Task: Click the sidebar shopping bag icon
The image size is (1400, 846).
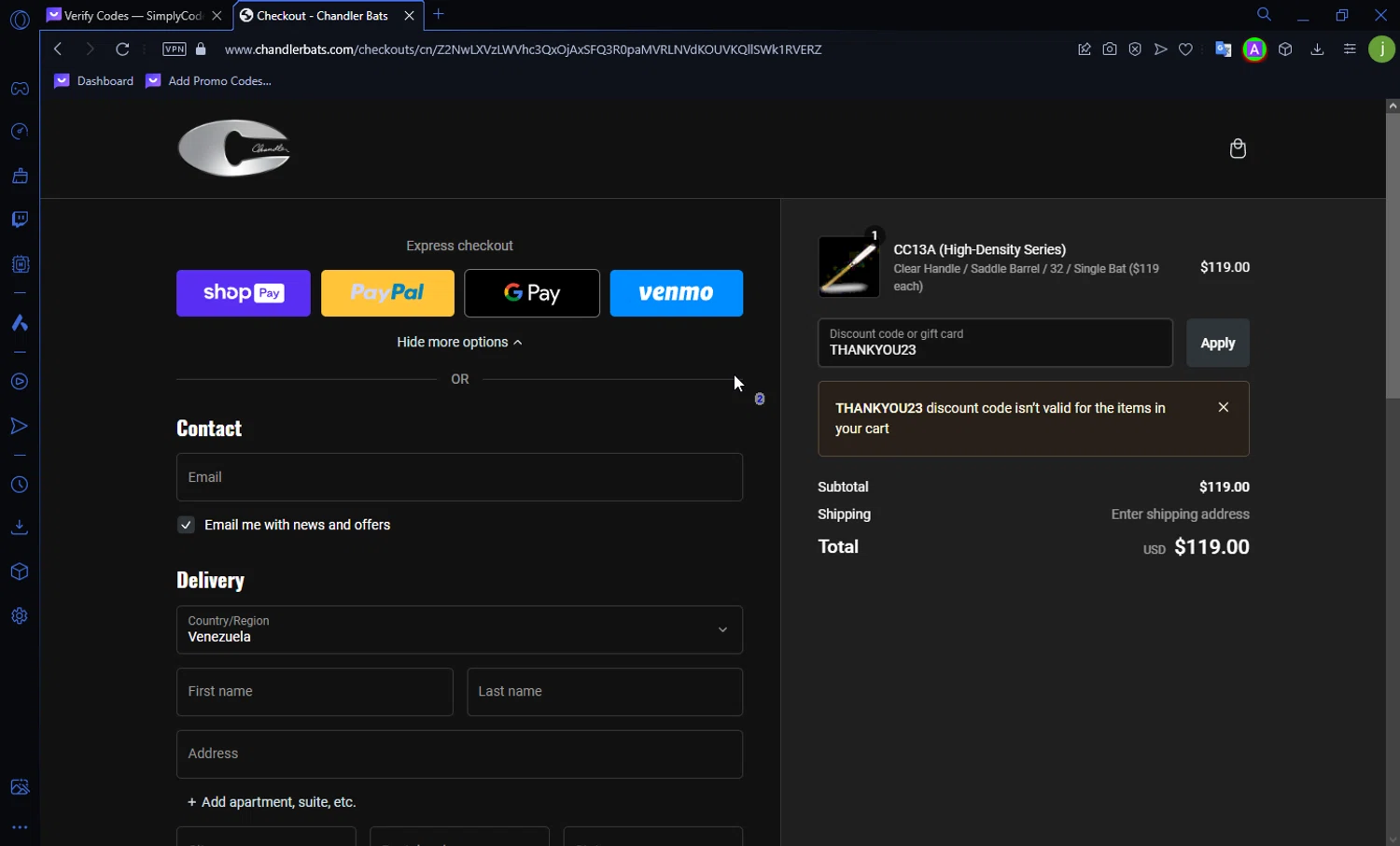Action: coord(20,176)
